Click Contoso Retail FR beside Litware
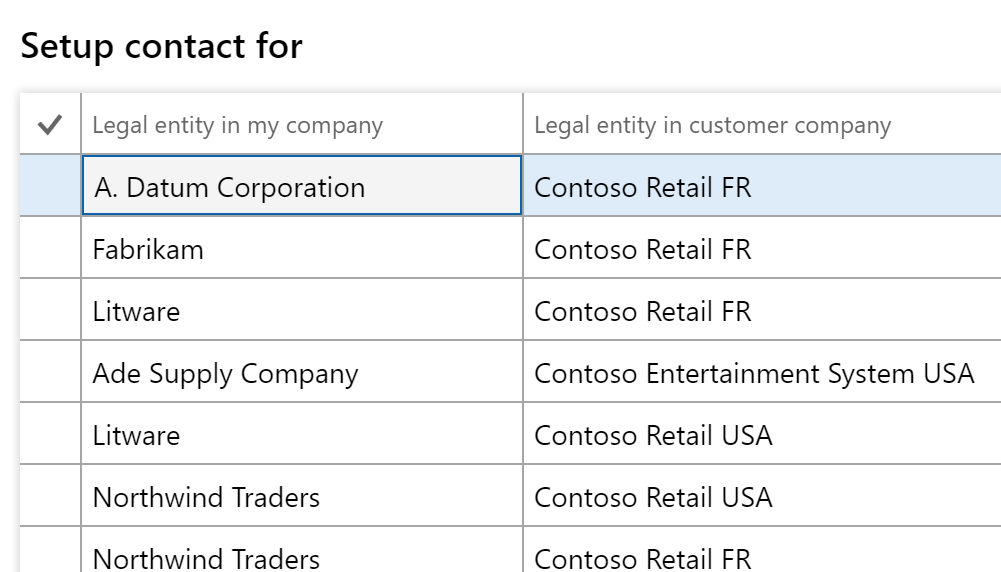Image resolution: width=1001 pixels, height=572 pixels. (x=642, y=311)
